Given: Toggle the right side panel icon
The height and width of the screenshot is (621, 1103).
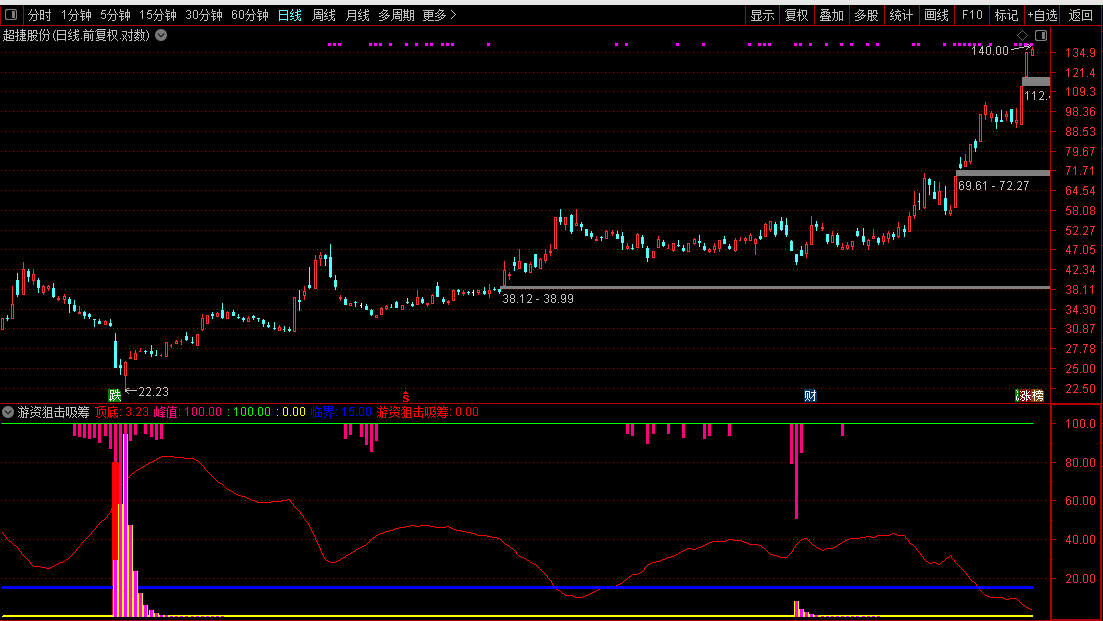Looking at the screenshot, I should click(1041, 35).
